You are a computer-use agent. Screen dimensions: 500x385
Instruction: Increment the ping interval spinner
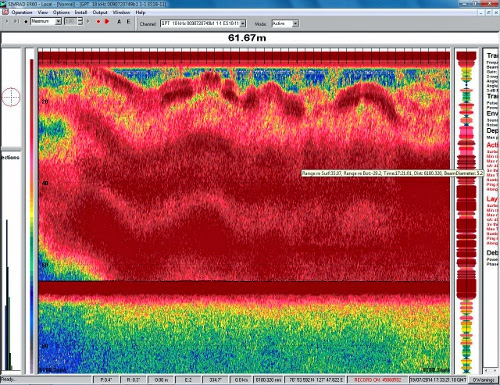(x=80, y=20)
